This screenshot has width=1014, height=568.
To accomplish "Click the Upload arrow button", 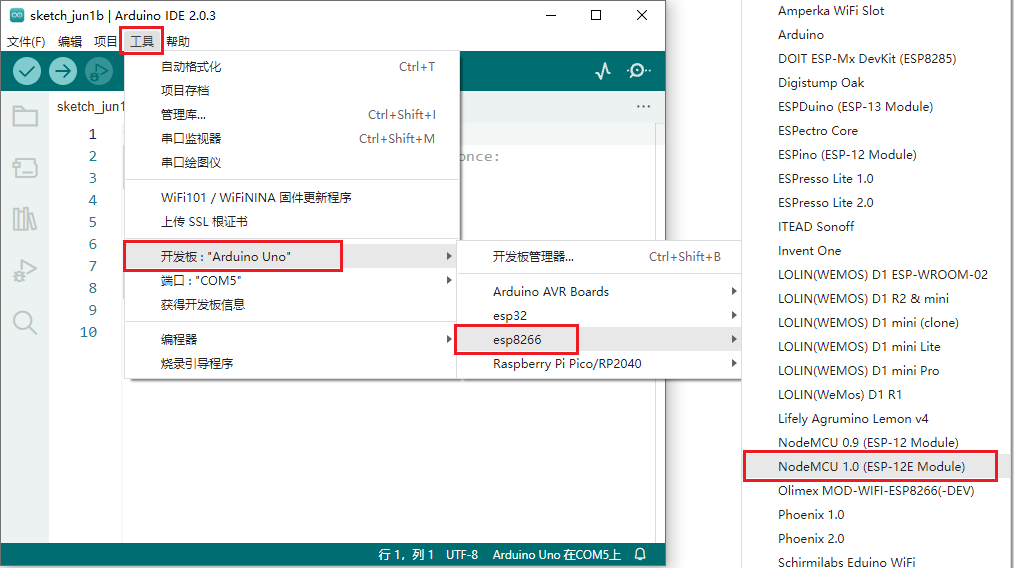I will [63, 71].
